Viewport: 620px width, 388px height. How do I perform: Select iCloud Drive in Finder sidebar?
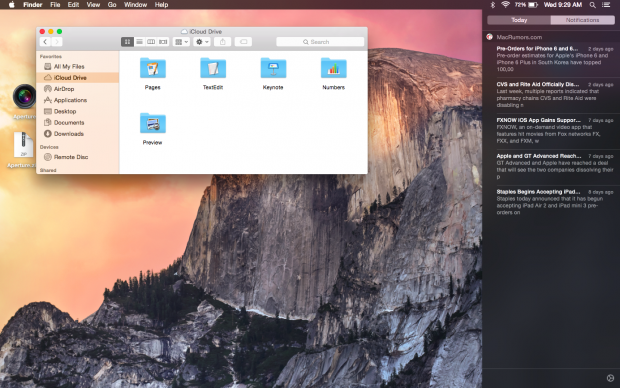(x=78, y=78)
